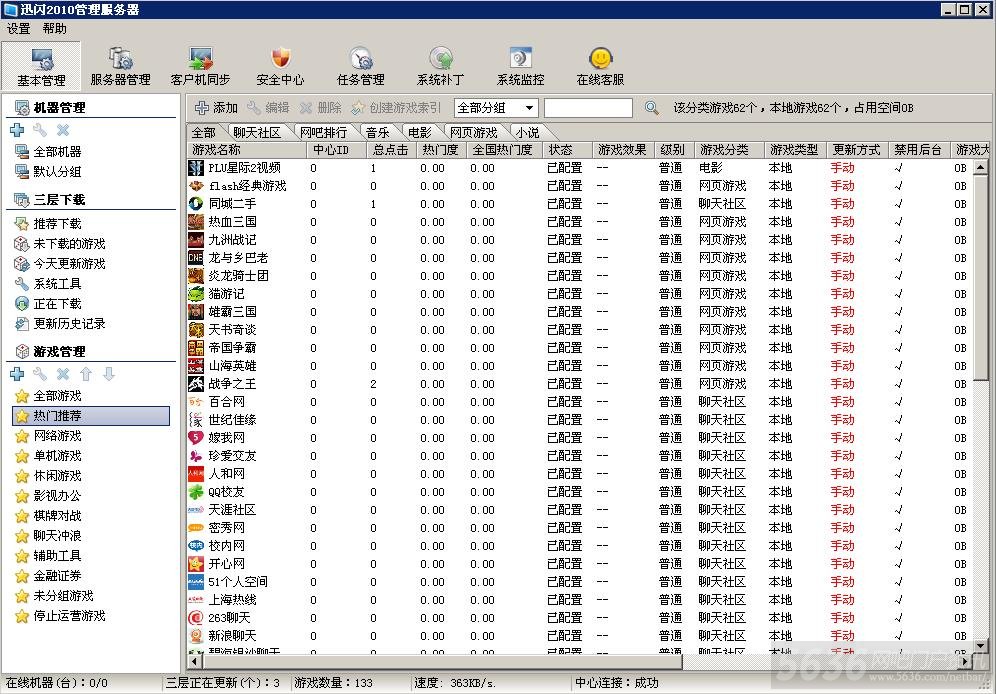Click the game list scroll-up arrow
Viewport: 996px width, 694px height.
980,167
